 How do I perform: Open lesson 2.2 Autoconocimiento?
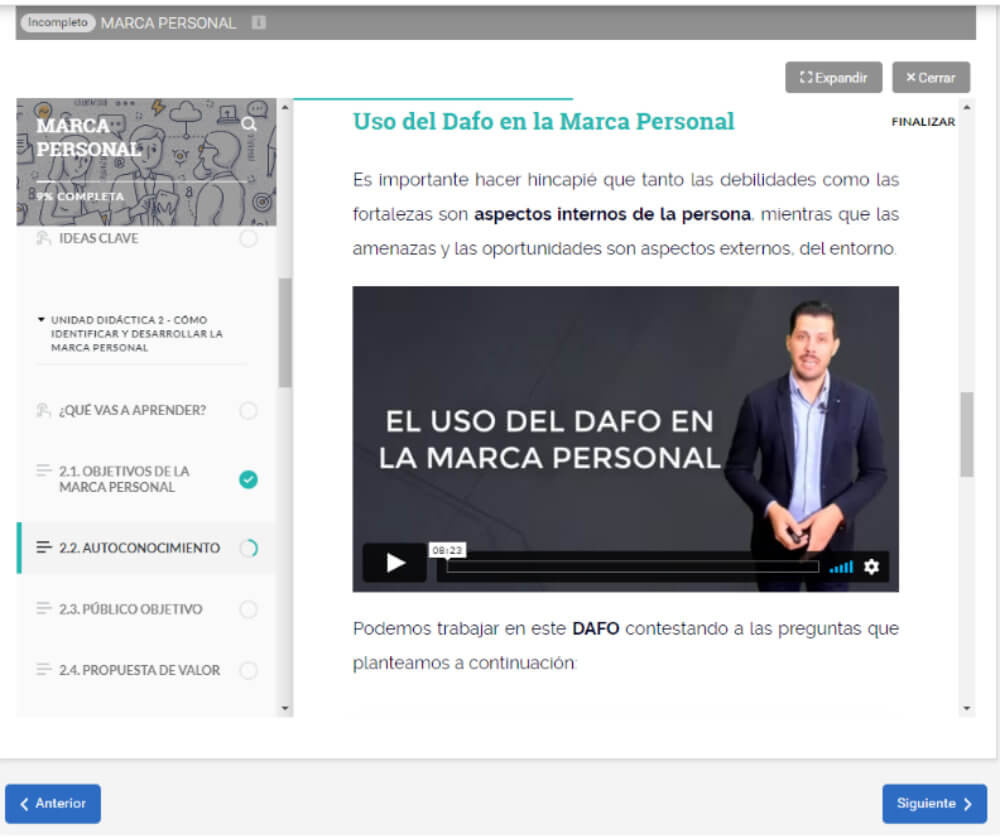tap(139, 548)
